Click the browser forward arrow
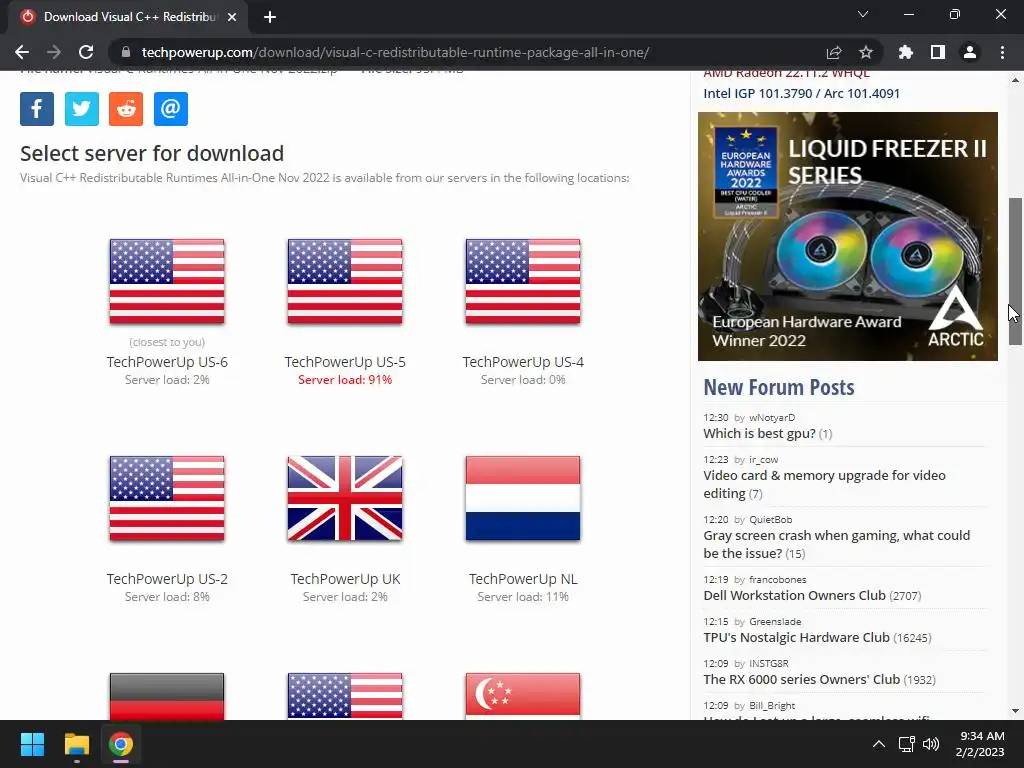The width and height of the screenshot is (1024, 768). click(x=54, y=52)
